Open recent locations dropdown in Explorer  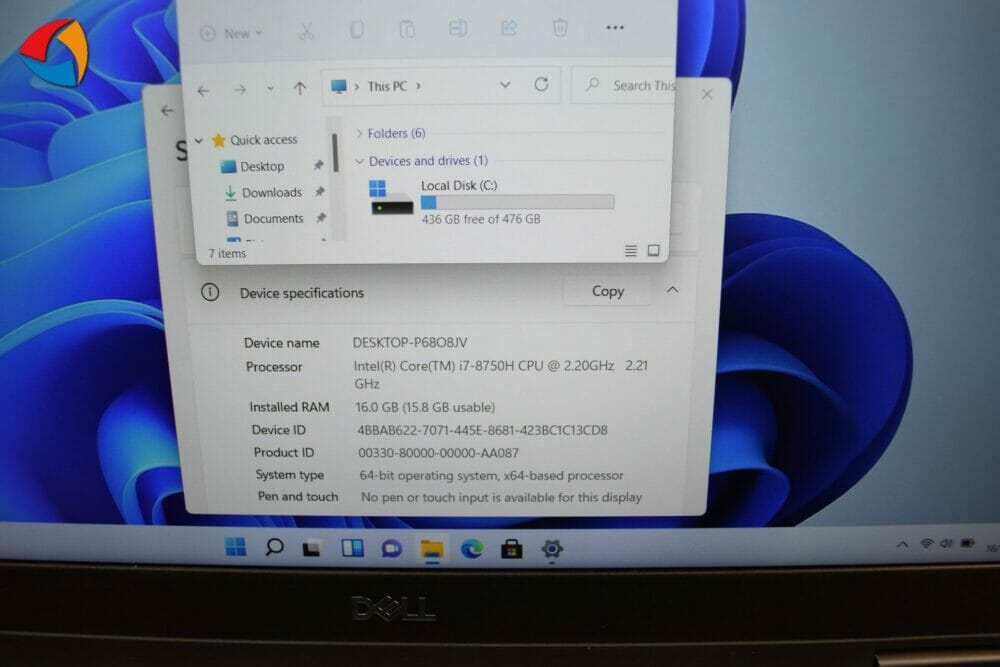click(270, 89)
